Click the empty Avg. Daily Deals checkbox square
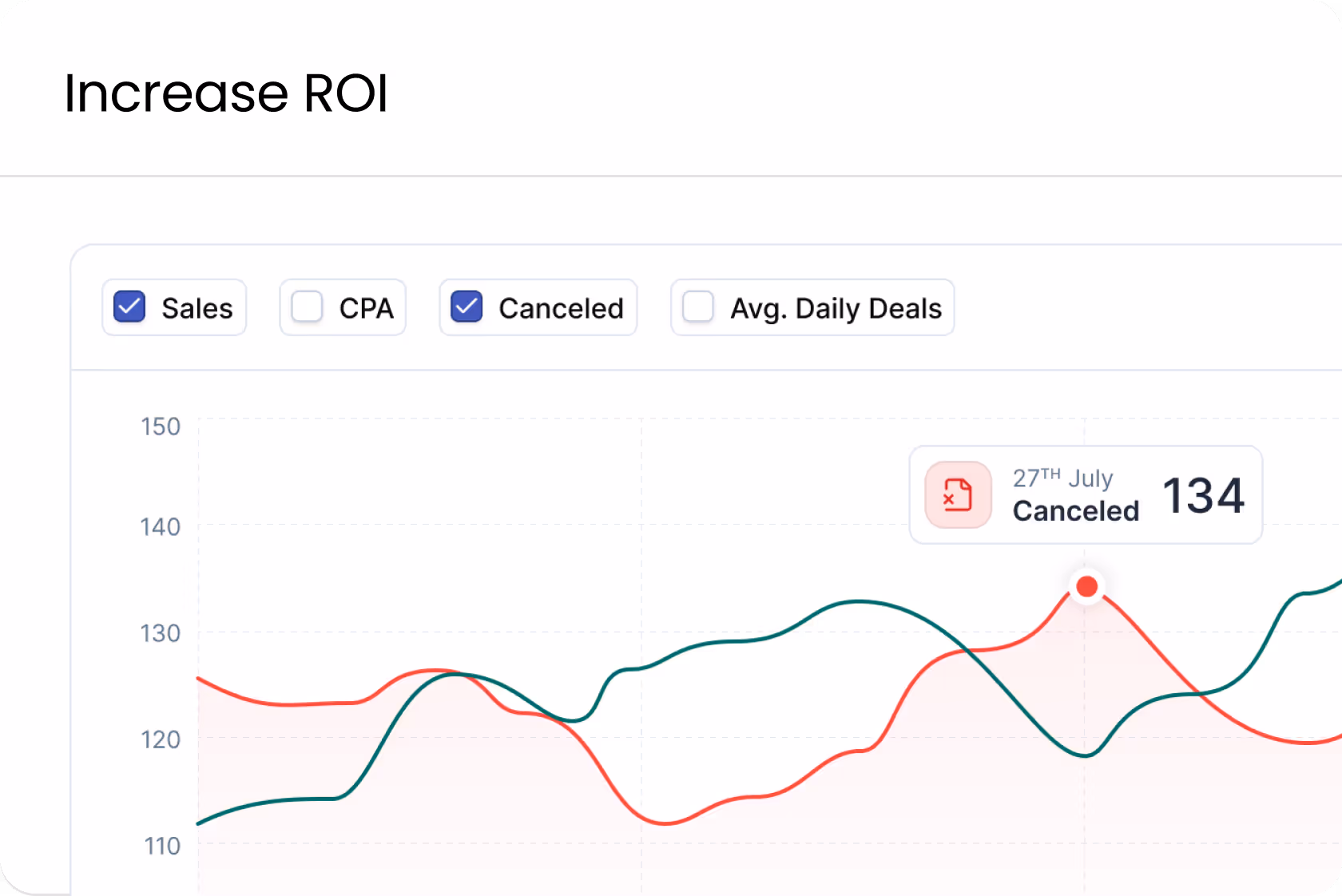The height and width of the screenshot is (896, 1342). [x=697, y=307]
